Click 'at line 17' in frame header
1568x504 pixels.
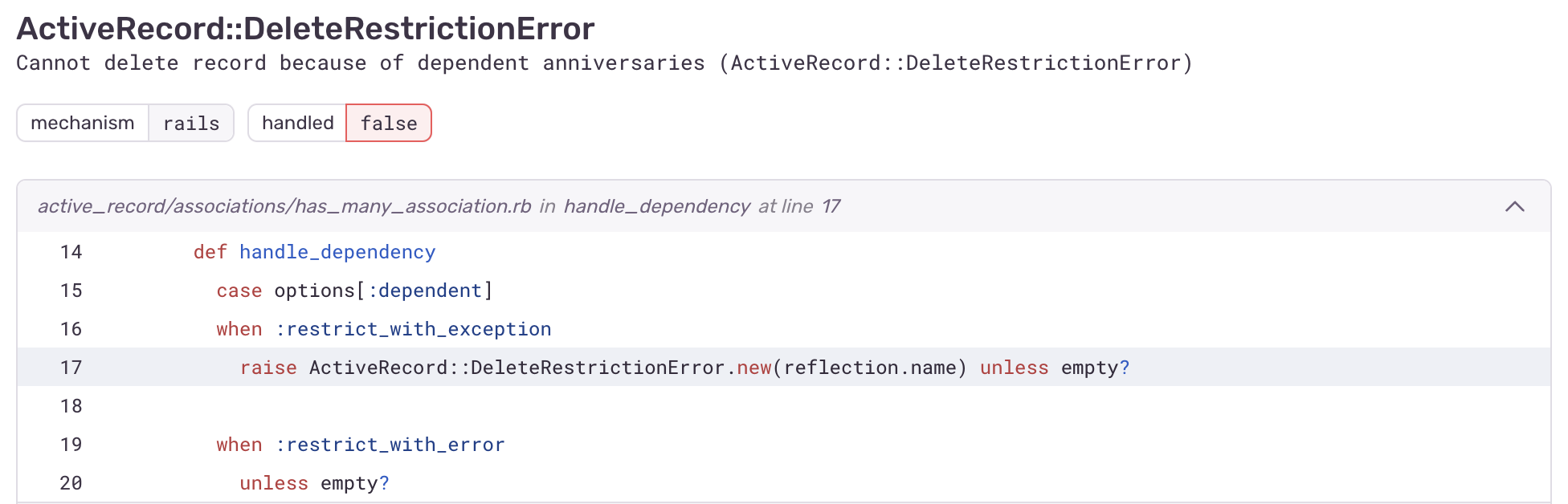coord(799,206)
